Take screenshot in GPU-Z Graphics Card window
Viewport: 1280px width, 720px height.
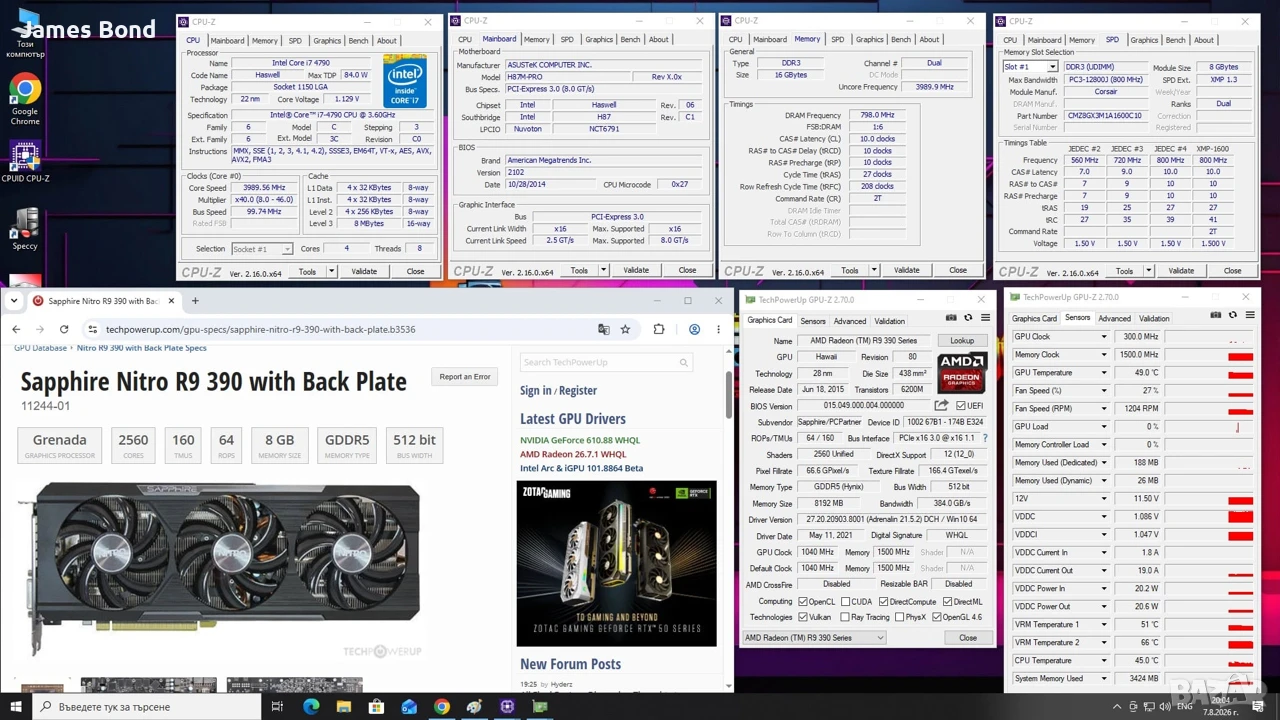coord(951,318)
